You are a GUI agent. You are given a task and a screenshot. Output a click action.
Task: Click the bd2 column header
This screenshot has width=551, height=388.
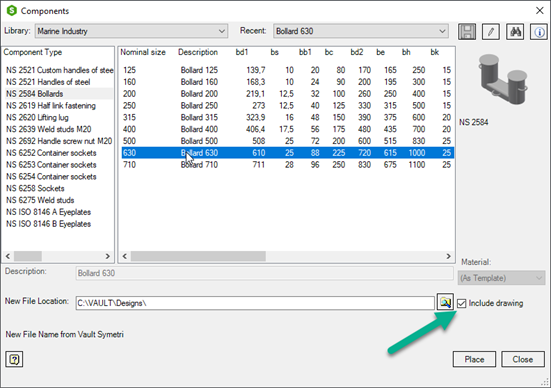(357, 52)
